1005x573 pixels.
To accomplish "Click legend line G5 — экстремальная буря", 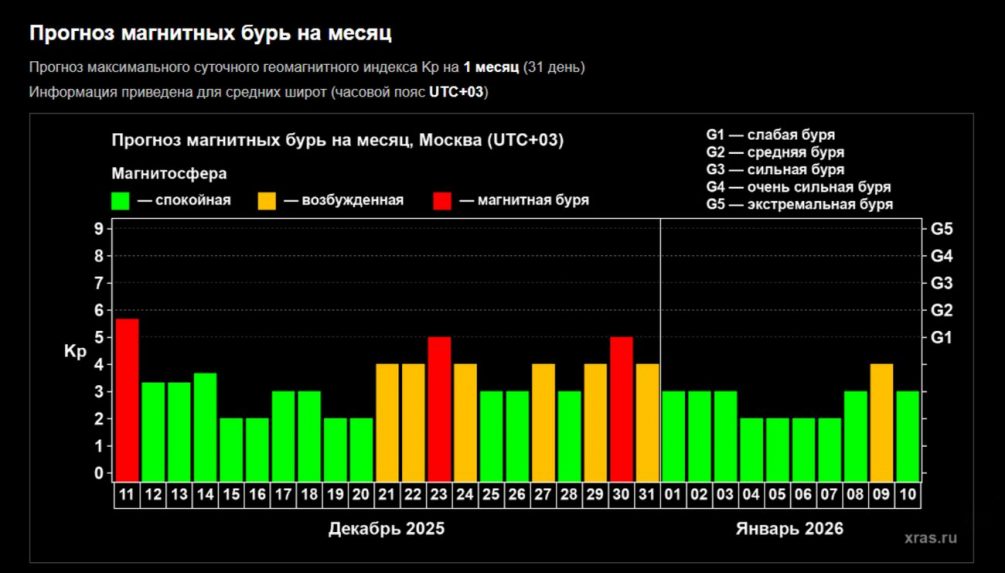I will 799,204.
